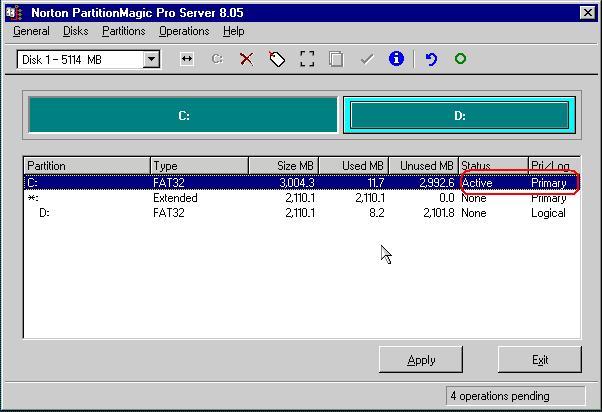Viewport: 602px width, 412px height.
Task: Click the Resize/Move partition toolbar icon
Action: [x=187, y=59]
